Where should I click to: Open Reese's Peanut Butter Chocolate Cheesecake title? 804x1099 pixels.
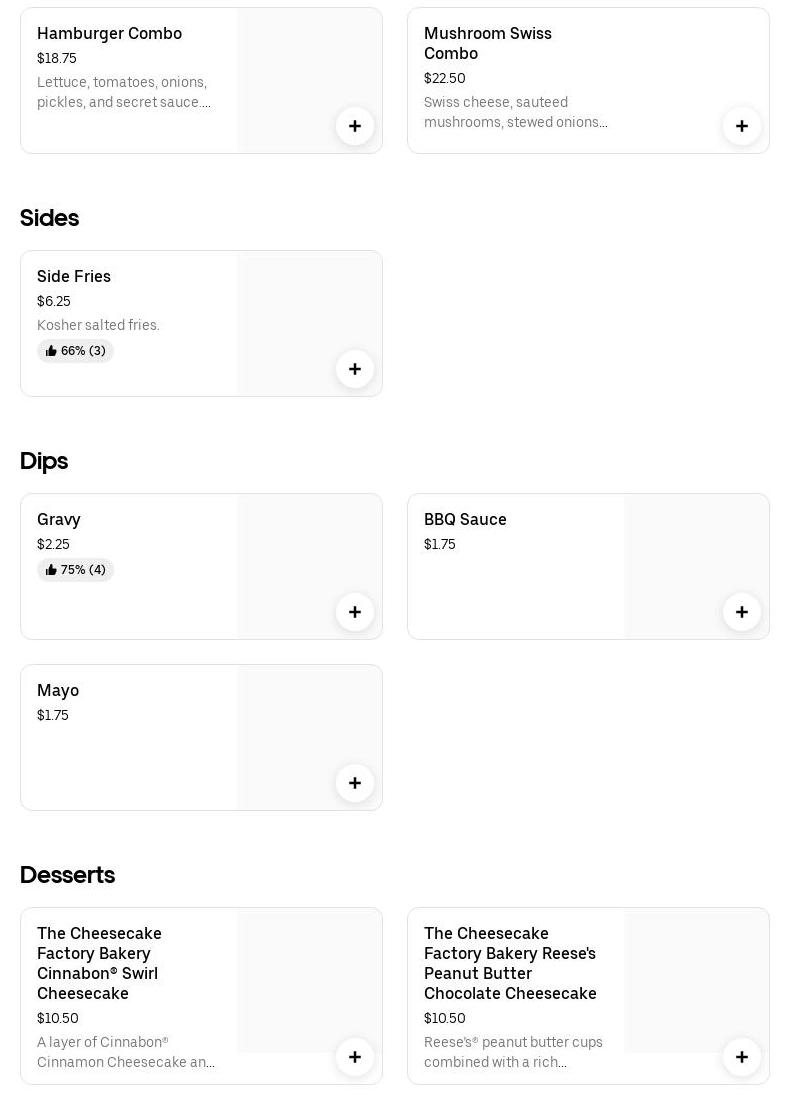(x=510, y=963)
